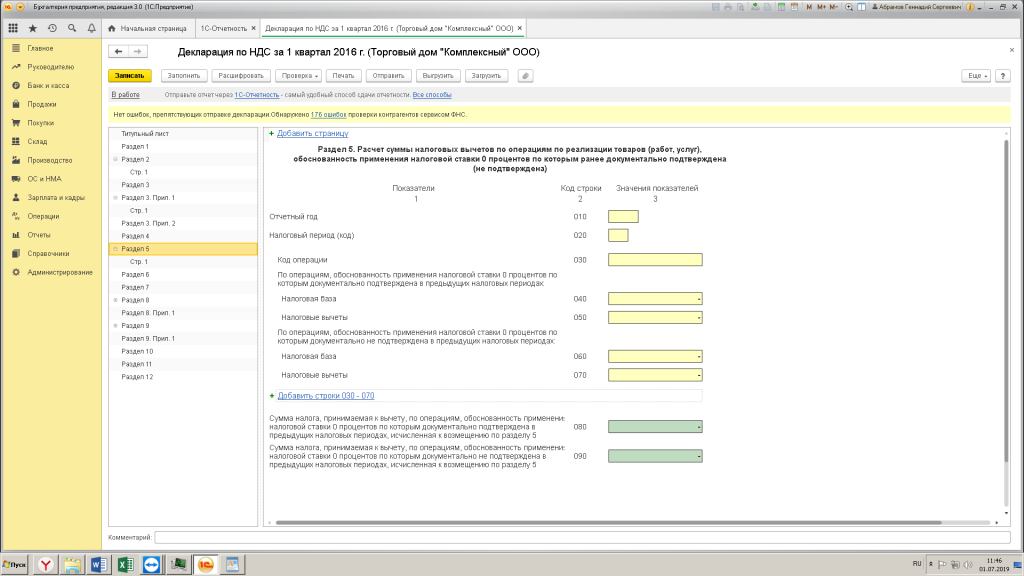
Task: Click the Банк и касса sidebar section
Action: (48, 86)
